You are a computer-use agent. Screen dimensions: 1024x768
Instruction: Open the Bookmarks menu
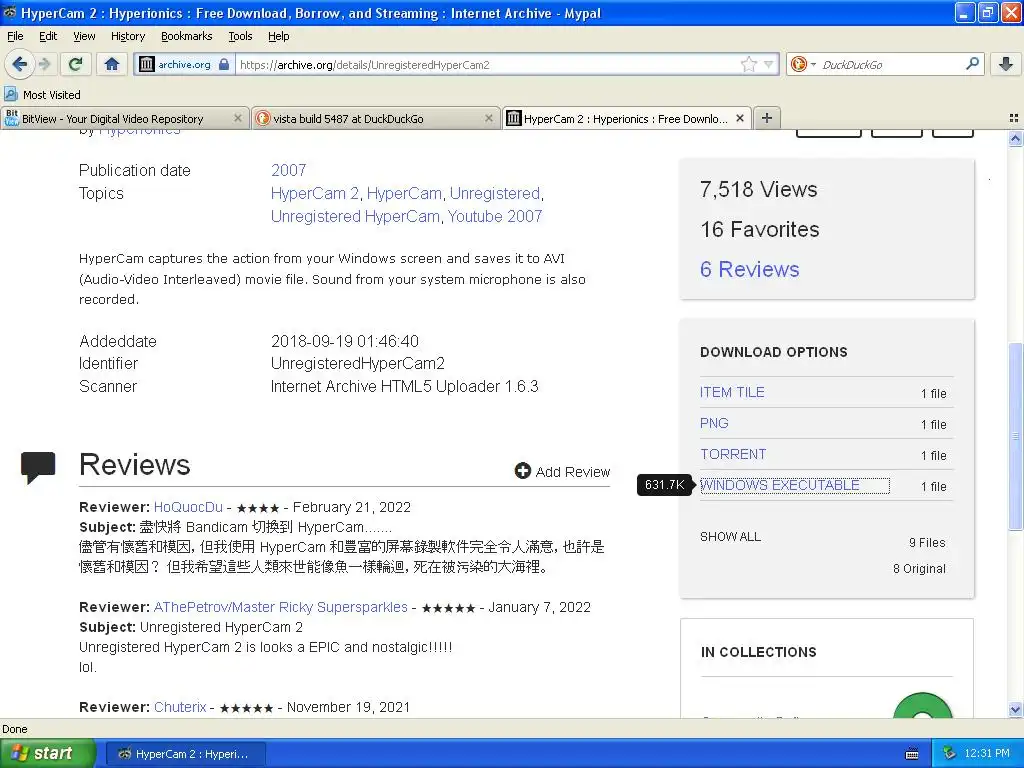click(x=187, y=36)
